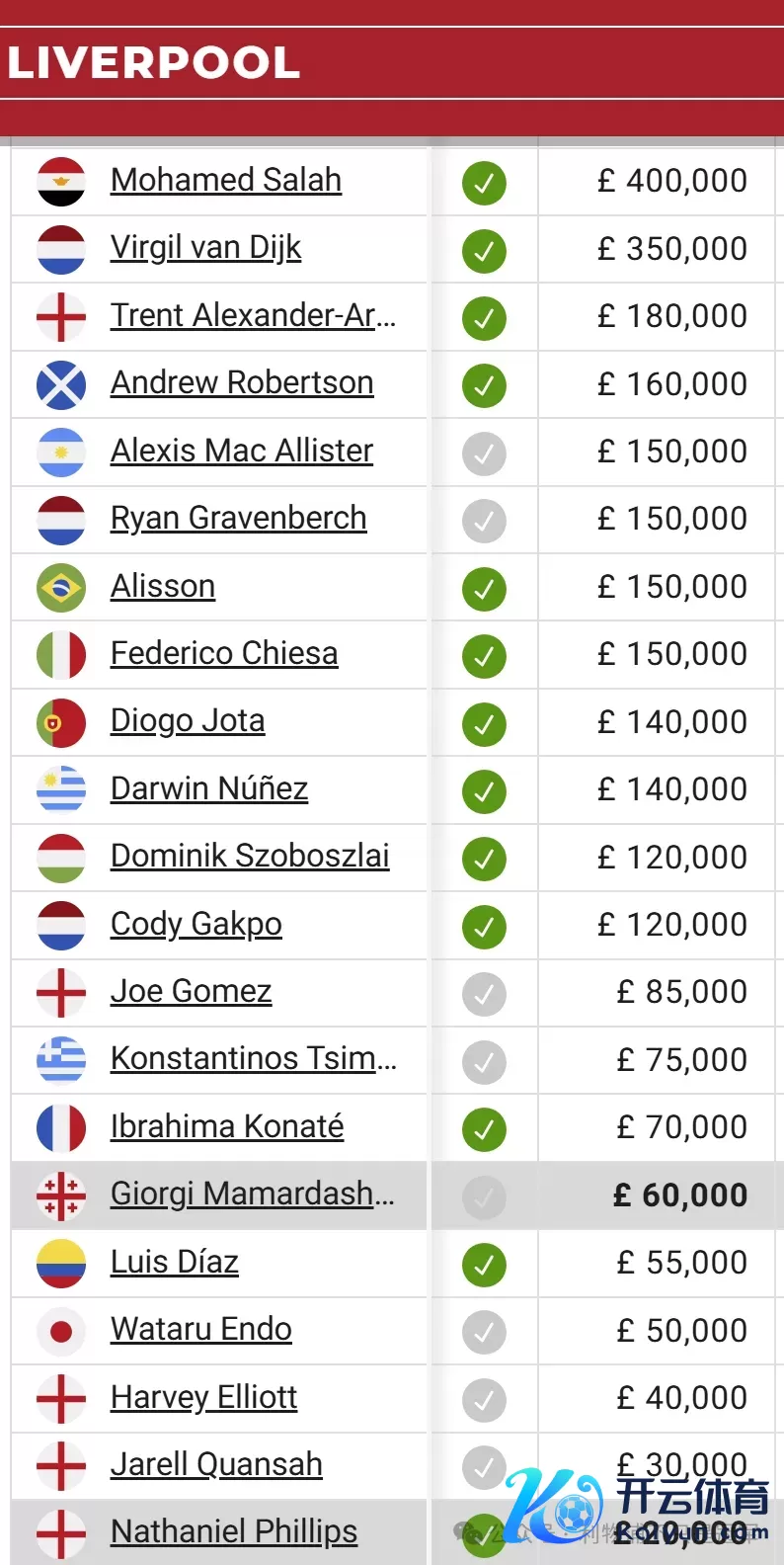
Task: Toggle the grey checkmark for Ryan Gravenberch
Action: click(484, 521)
